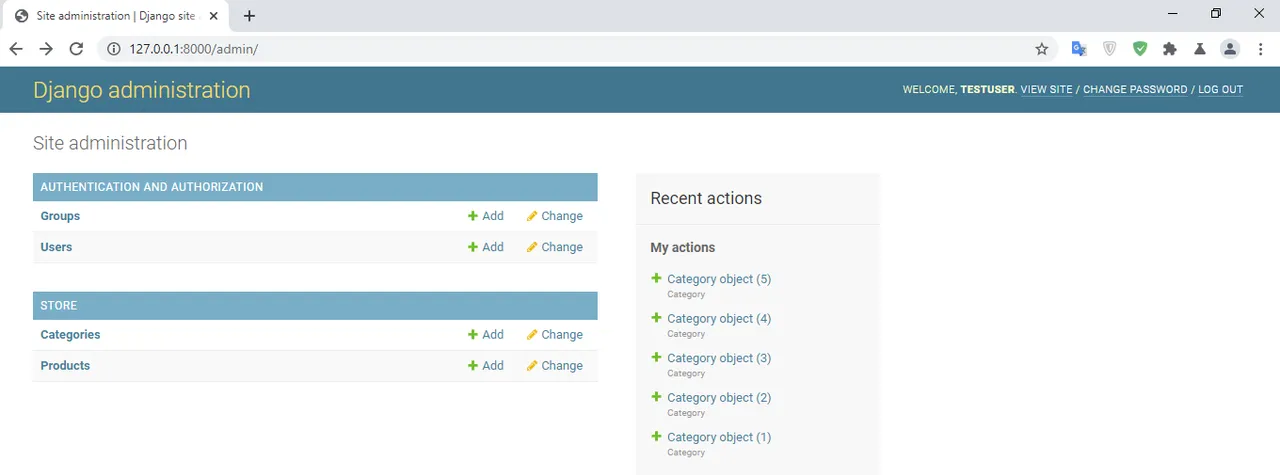The height and width of the screenshot is (475, 1280).
Task: Open the Store app section header
Action: [59, 306]
